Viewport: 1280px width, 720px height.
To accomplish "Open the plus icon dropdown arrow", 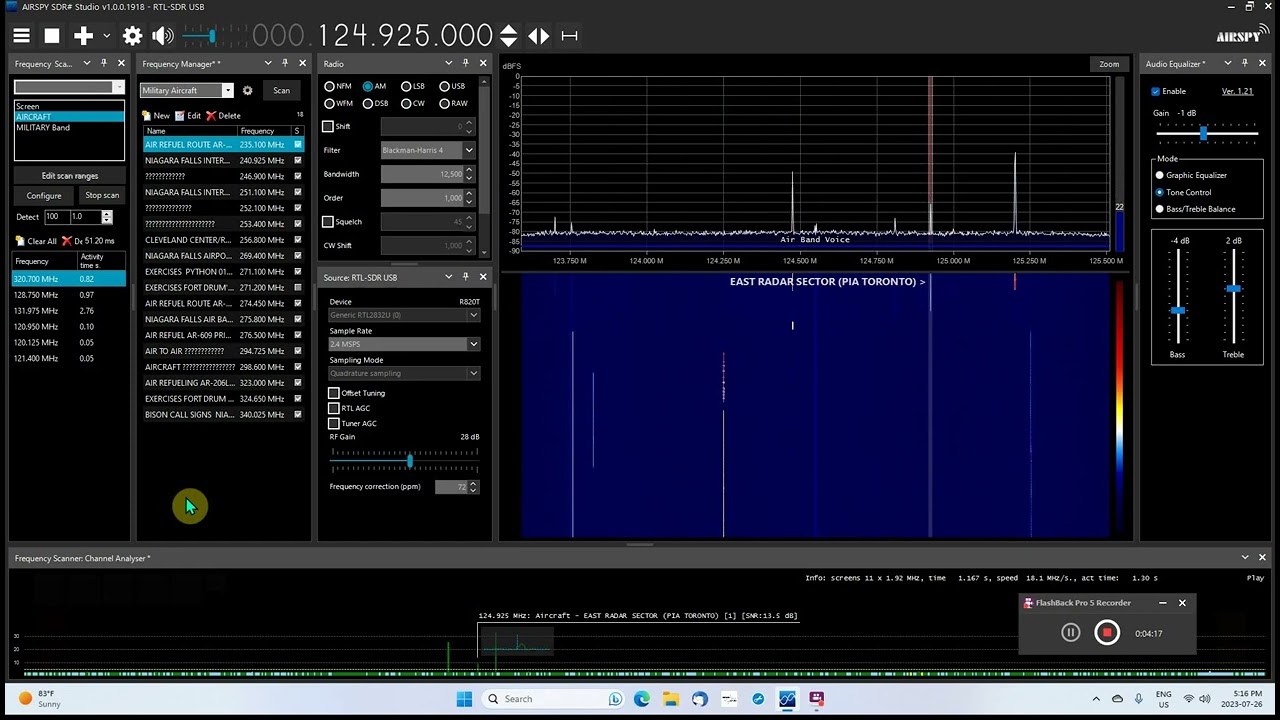I will (106, 36).
